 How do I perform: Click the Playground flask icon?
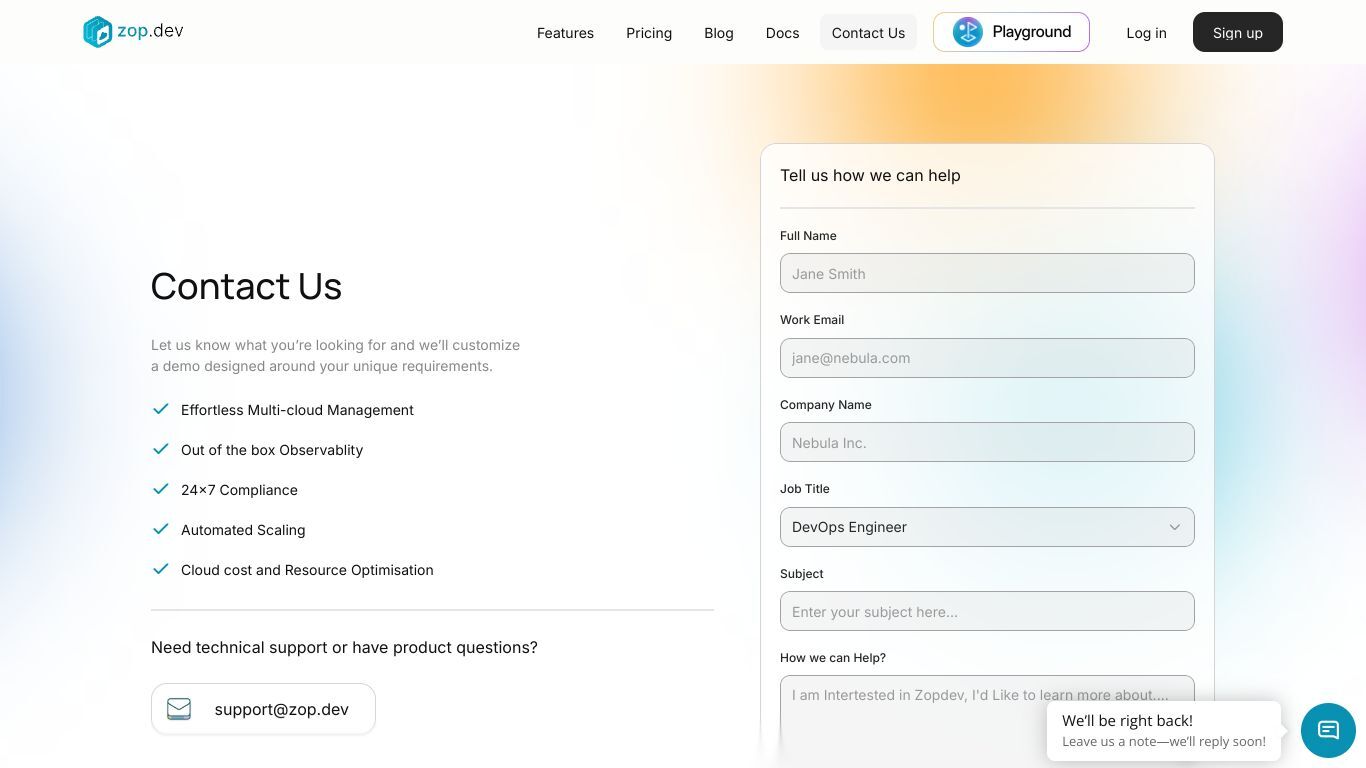click(x=967, y=32)
